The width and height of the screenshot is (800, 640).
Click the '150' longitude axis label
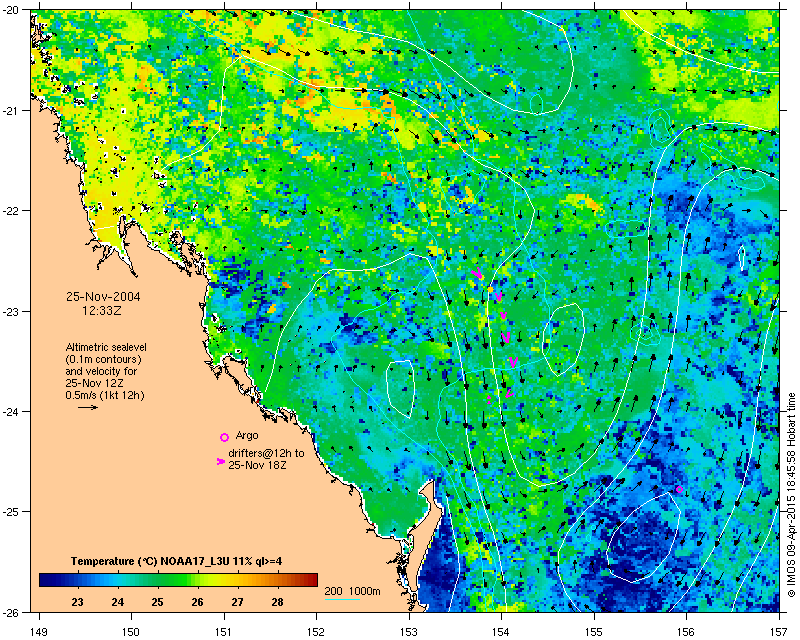pos(131,632)
